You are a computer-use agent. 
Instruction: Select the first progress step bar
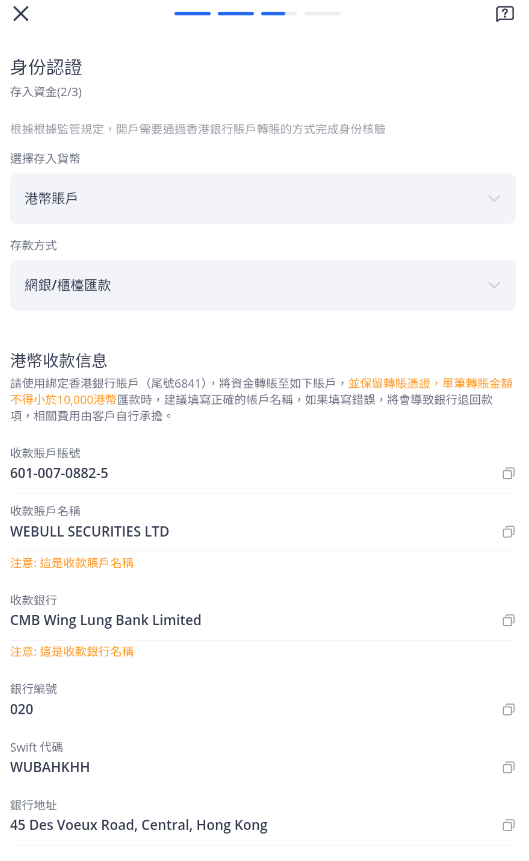click(x=192, y=13)
